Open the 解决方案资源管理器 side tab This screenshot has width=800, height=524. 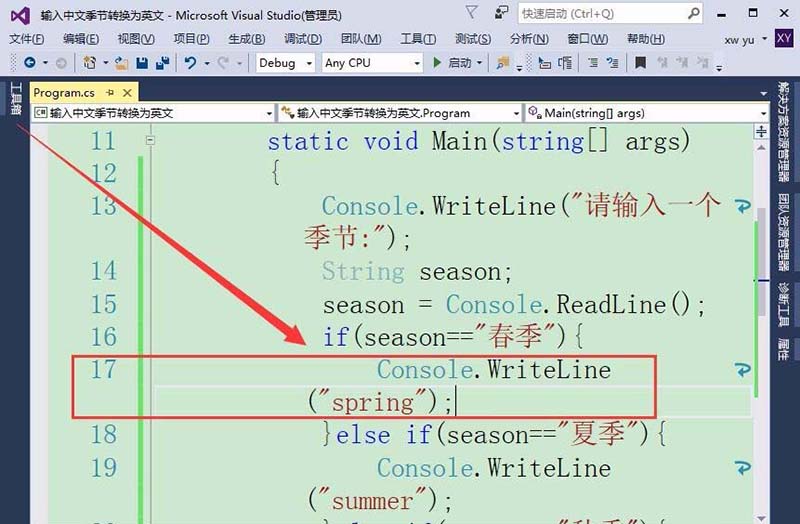tap(783, 131)
